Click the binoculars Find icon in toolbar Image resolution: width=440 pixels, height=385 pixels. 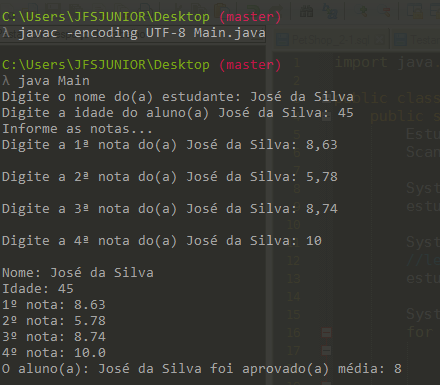click(306, 12)
